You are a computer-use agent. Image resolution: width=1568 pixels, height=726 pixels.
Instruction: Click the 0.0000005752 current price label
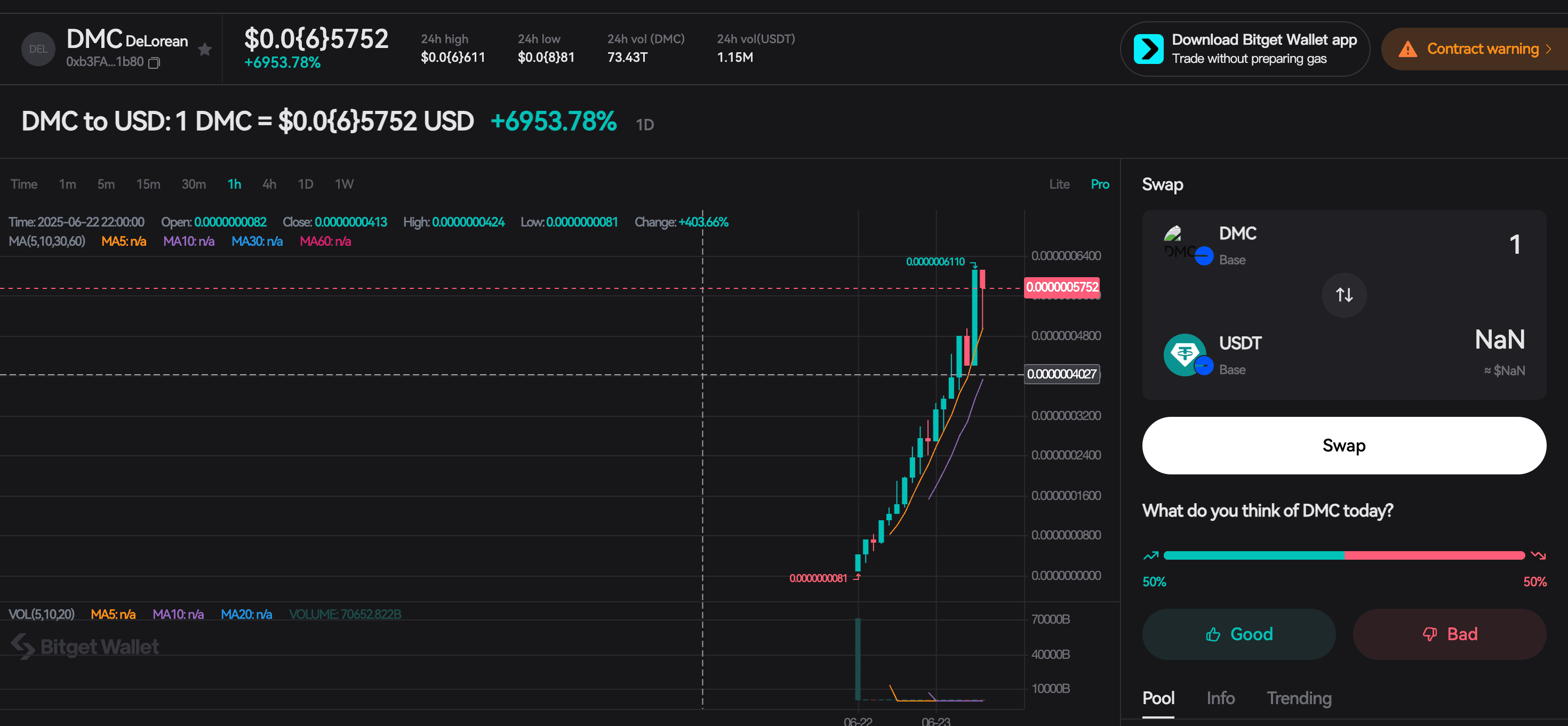coord(1062,287)
